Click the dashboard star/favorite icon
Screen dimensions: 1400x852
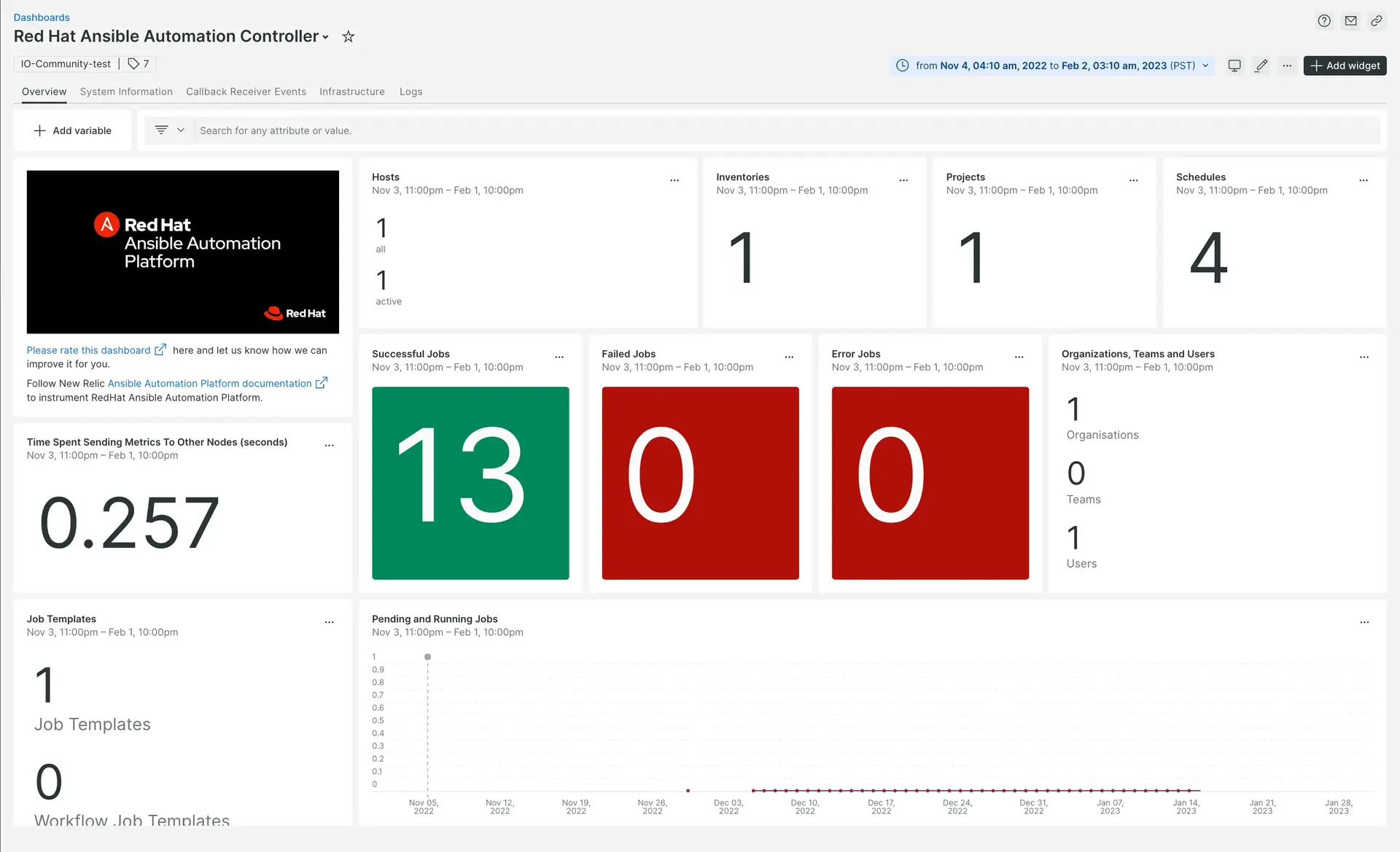pos(346,37)
